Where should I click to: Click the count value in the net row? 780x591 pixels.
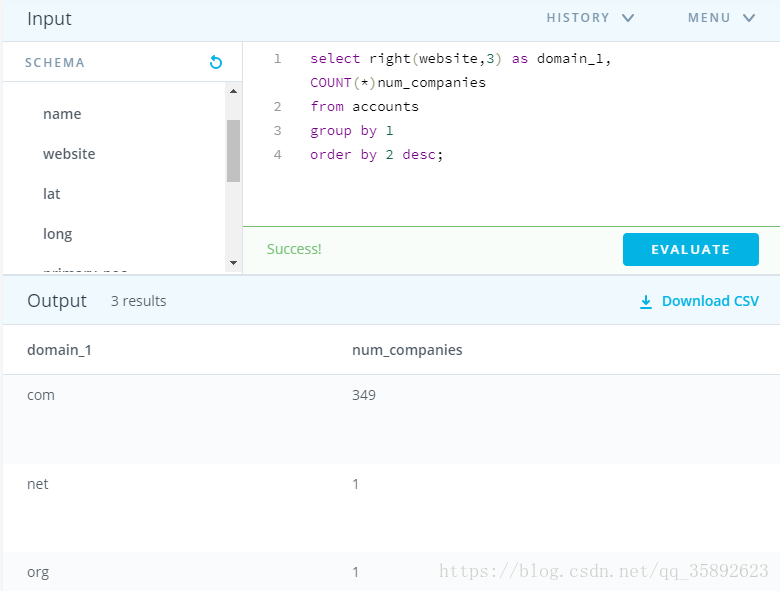[355, 484]
